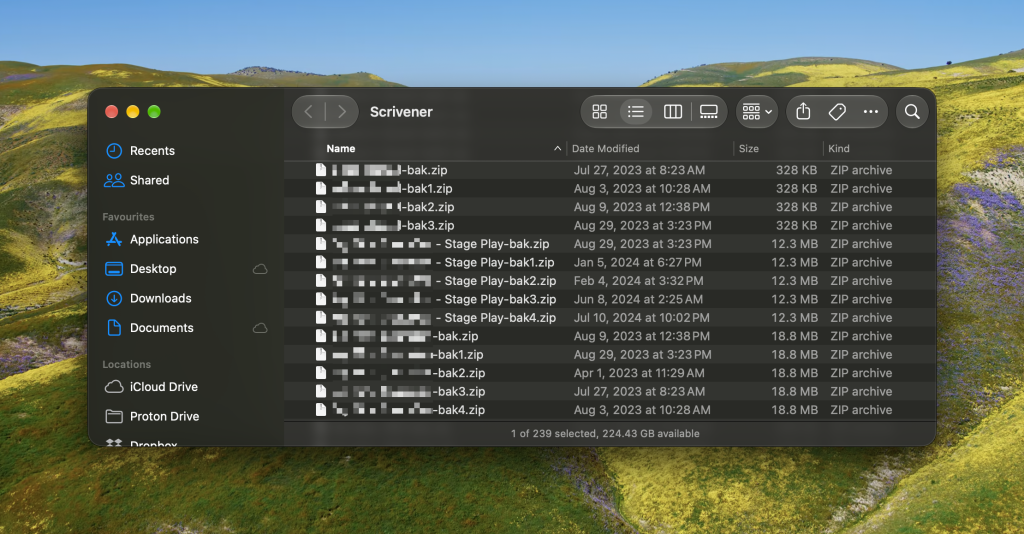Click the iCloud Drive cloud icon
1024x534 pixels.
pos(114,387)
